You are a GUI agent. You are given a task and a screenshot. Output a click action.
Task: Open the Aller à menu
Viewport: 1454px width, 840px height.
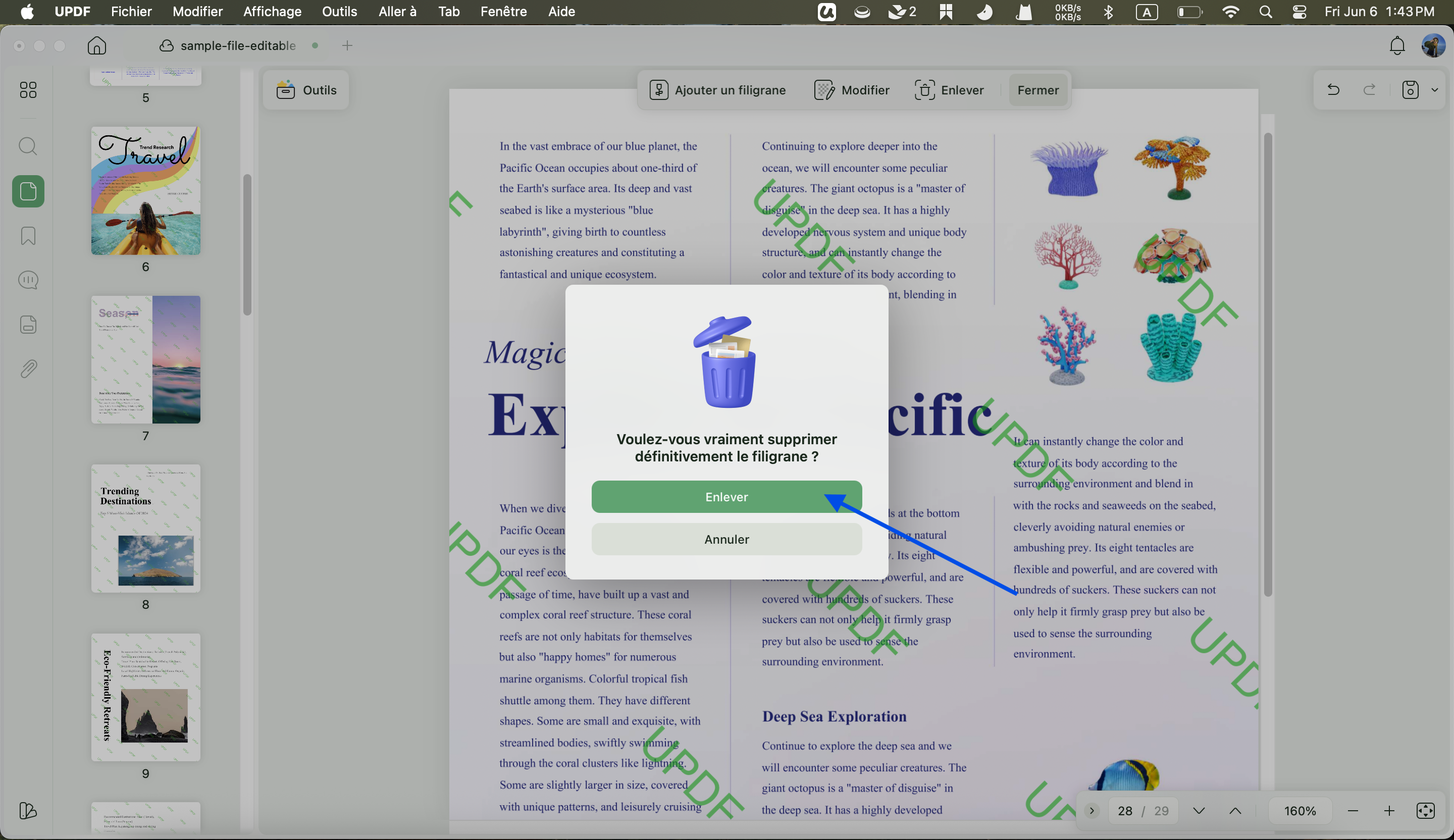tap(397, 12)
